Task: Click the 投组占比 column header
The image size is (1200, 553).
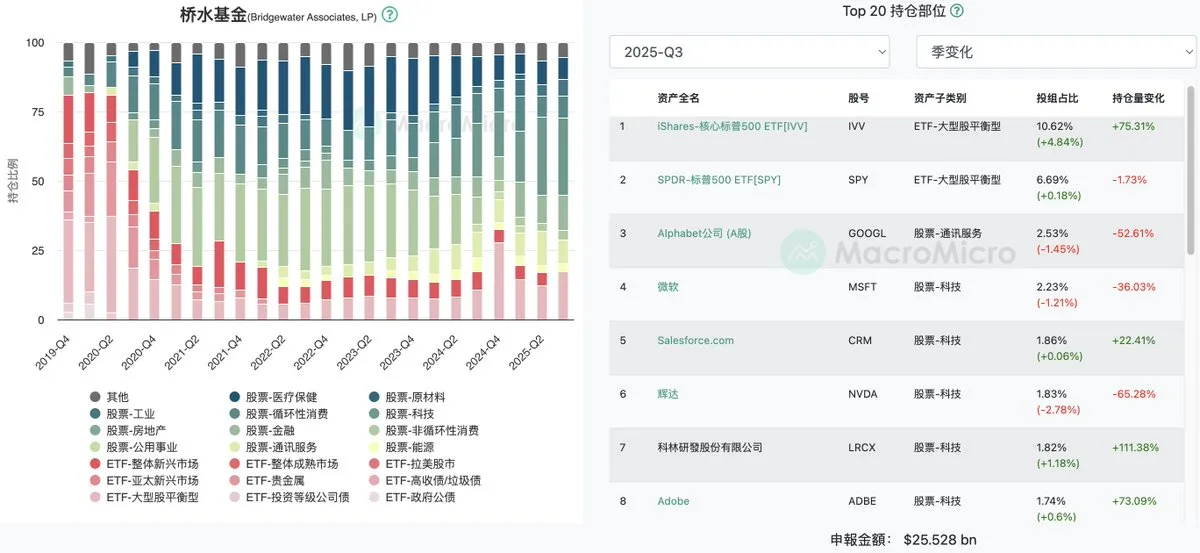Action: point(1057,99)
